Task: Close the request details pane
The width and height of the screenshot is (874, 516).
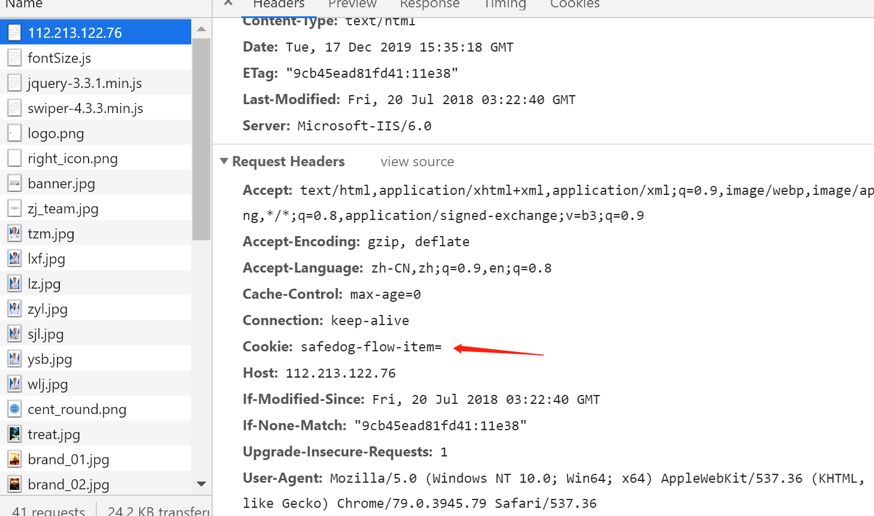Action: coord(229,3)
